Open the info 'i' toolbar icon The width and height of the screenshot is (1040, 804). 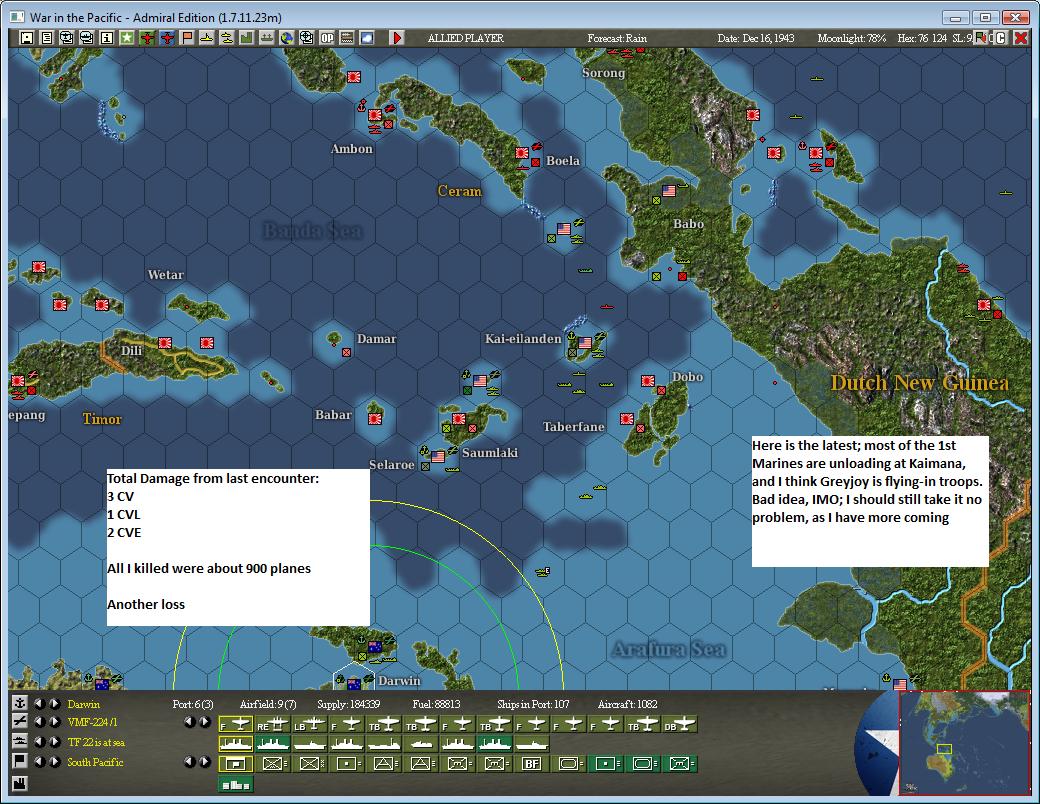[107, 38]
